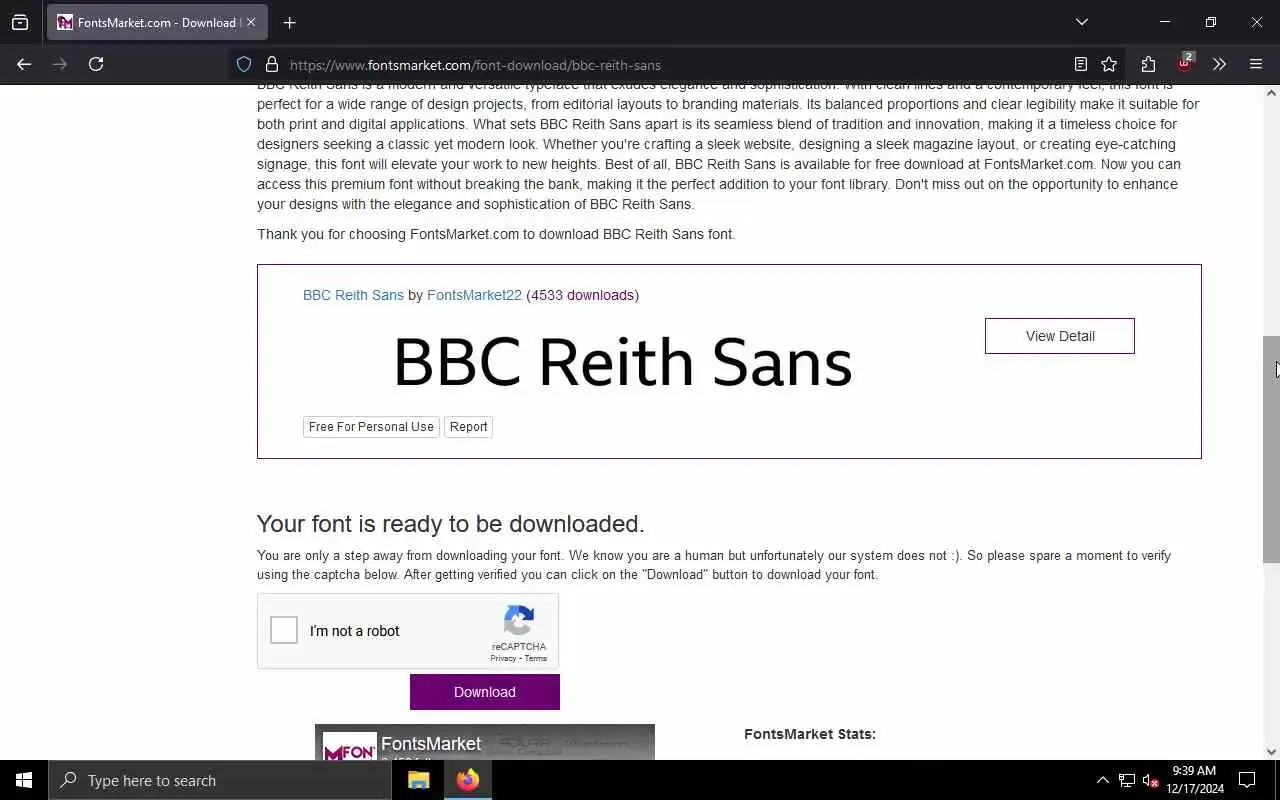This screenshot has width=1280, height=800.
Task: Click the View Detail button
Action: pos(1060,336)
